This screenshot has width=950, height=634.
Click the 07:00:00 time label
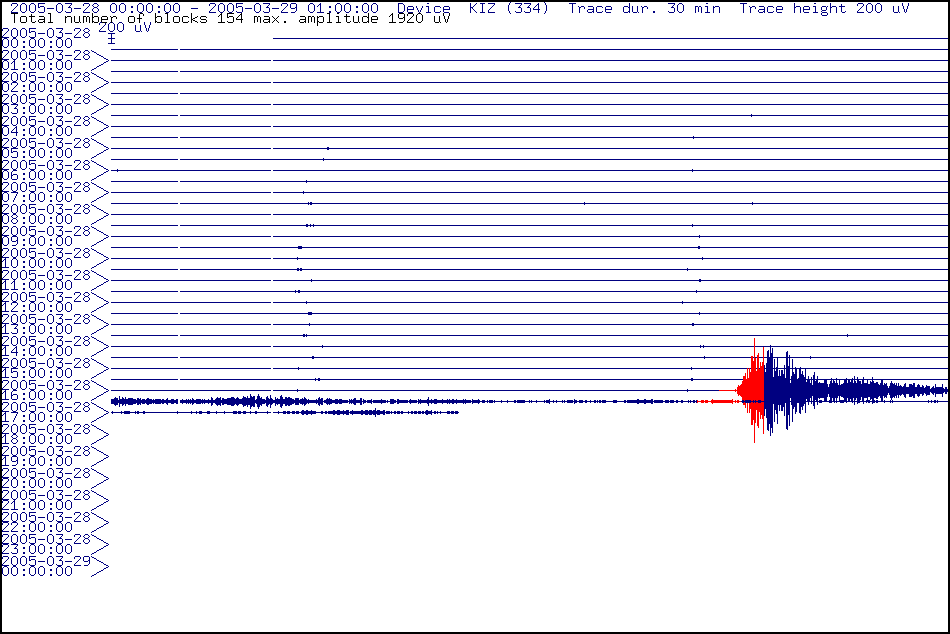[x=37, y=198]
